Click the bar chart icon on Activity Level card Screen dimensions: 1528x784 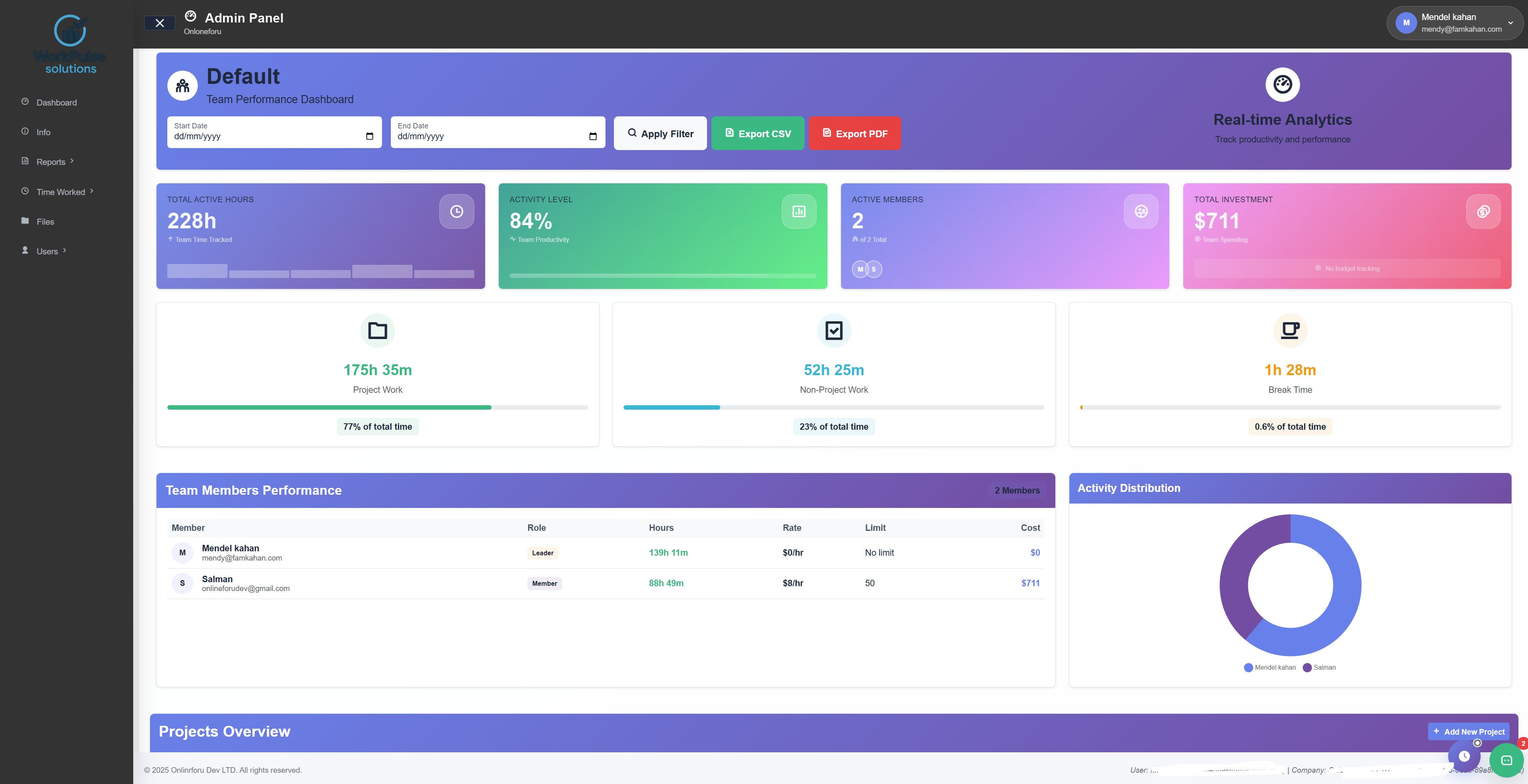[799, 211]
